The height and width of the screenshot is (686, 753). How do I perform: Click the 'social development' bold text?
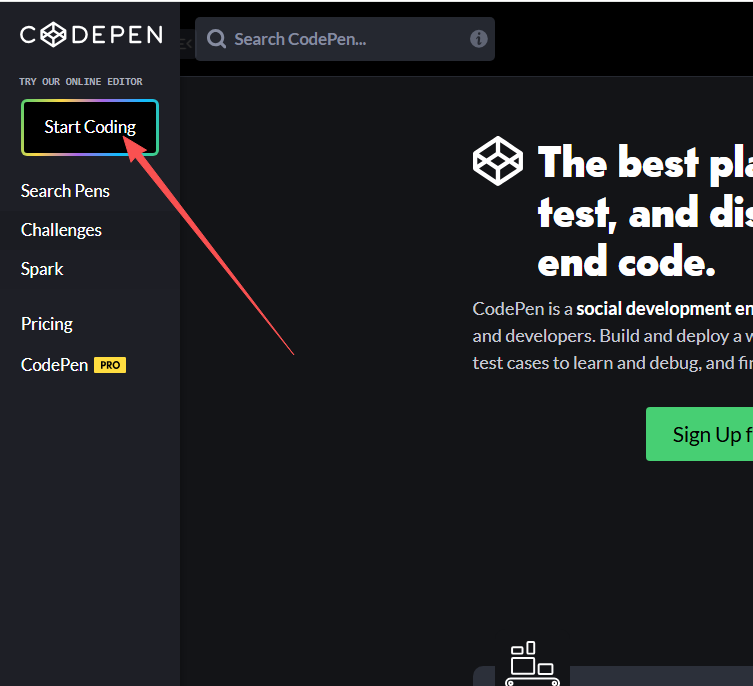pos(654,309)
